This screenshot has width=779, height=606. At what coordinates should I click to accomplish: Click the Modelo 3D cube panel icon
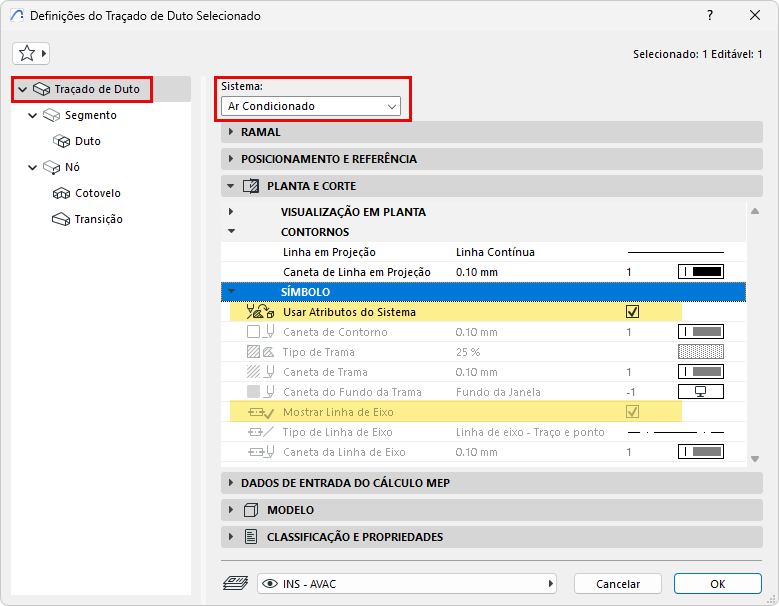tap(251, 510)
